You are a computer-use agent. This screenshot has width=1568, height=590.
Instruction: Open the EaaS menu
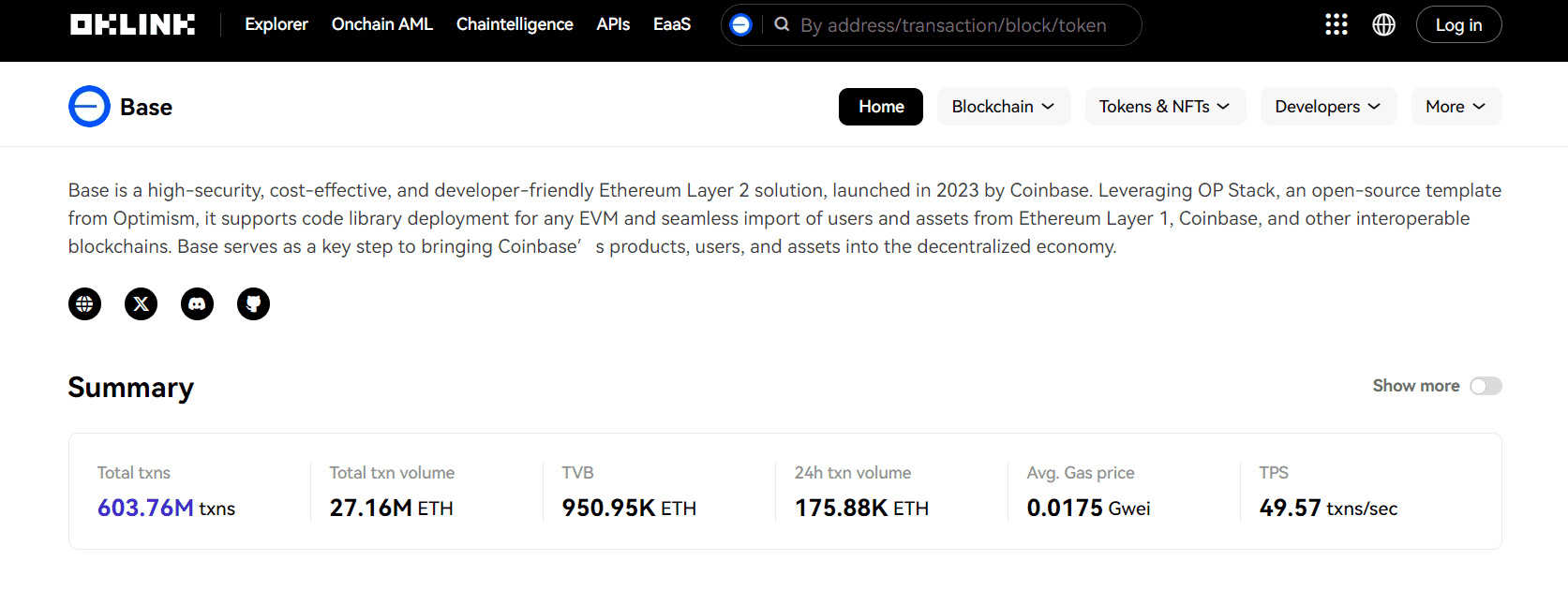tap(672, 24)
